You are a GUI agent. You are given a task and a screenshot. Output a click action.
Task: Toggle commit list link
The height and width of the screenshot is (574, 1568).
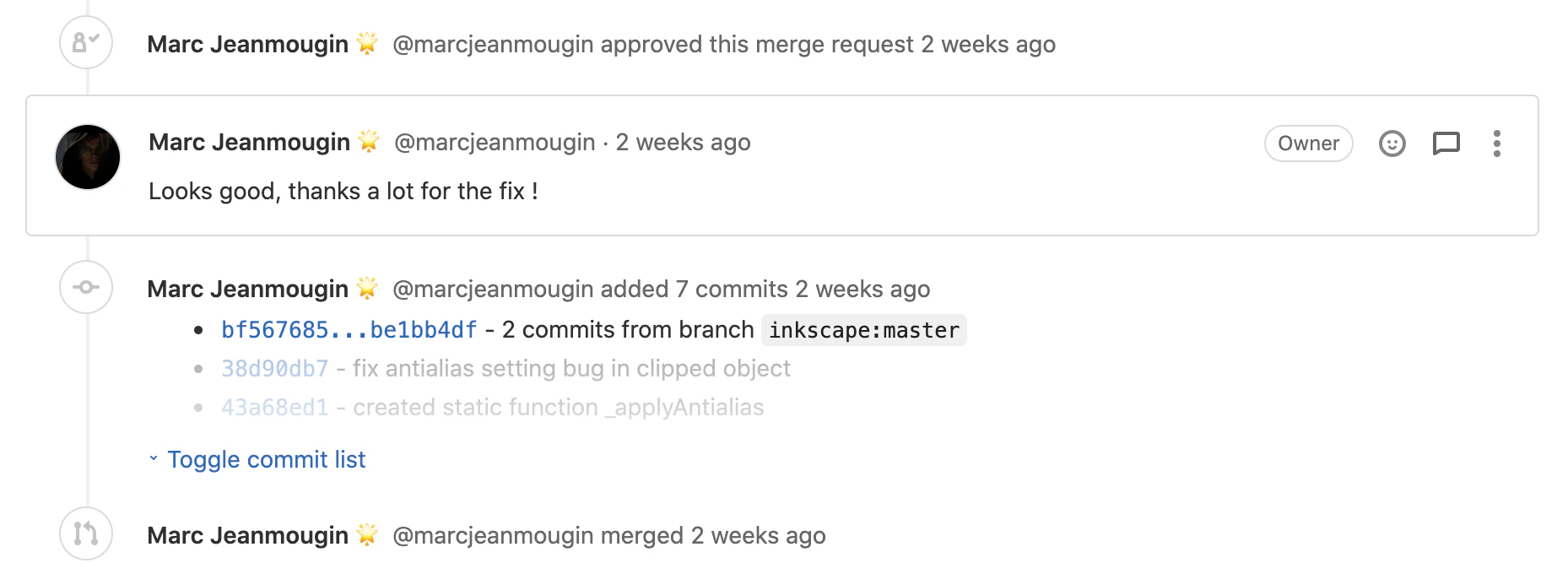266,459
